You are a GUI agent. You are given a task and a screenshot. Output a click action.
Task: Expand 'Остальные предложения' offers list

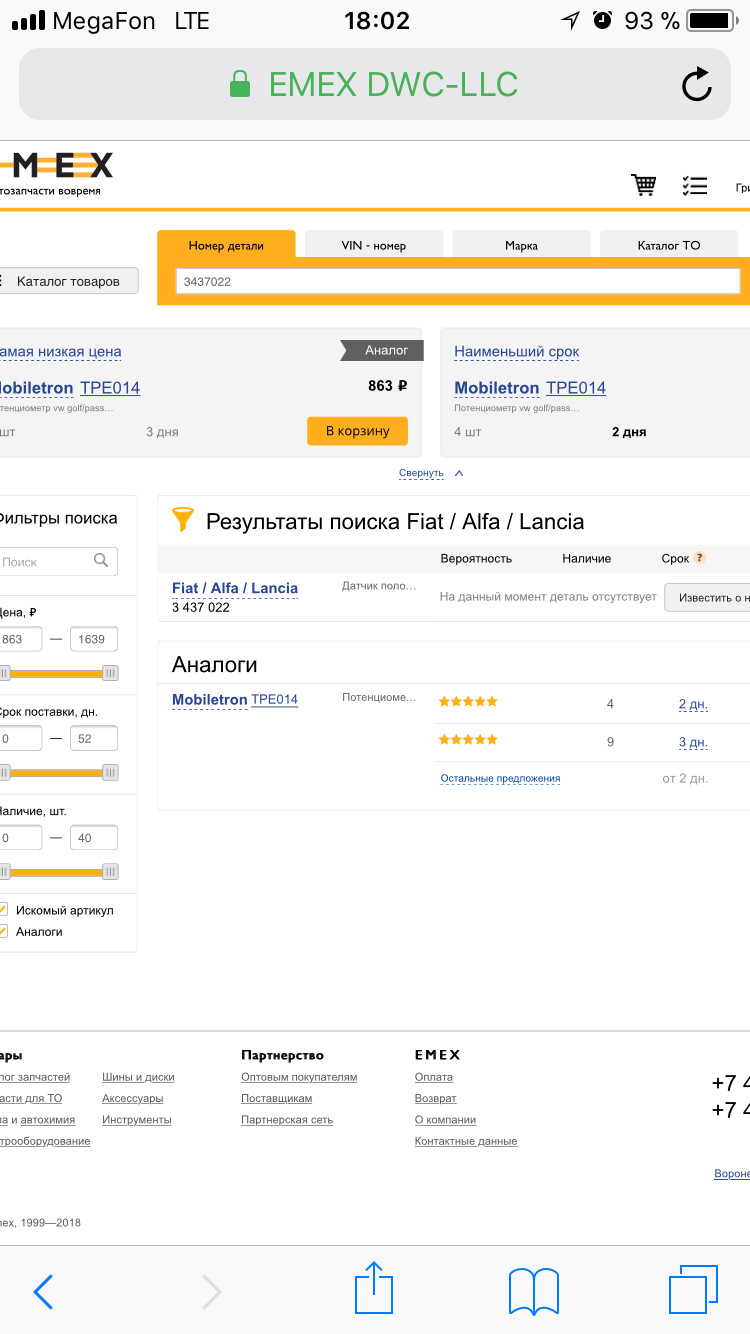click(x=500, y=778)
